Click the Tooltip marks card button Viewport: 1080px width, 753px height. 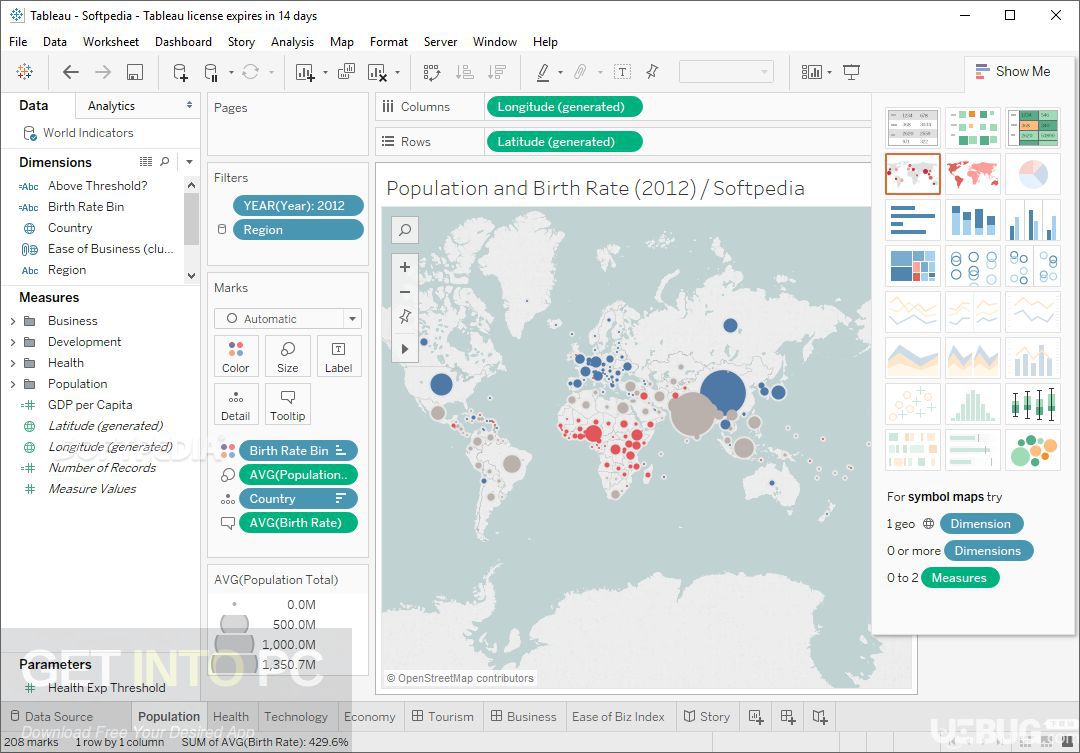[x=287, y=404]
